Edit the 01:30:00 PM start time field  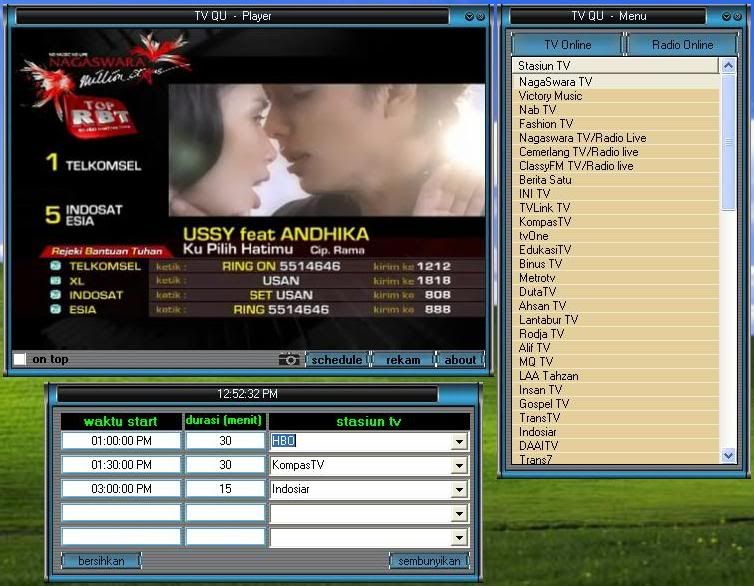click(121, 465)
